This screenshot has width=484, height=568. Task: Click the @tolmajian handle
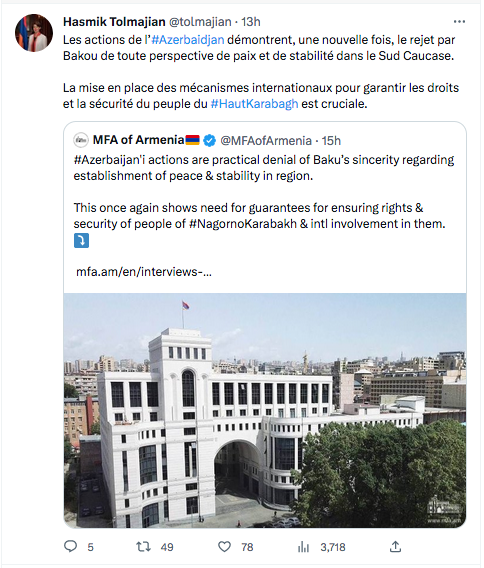pos(200,22)
